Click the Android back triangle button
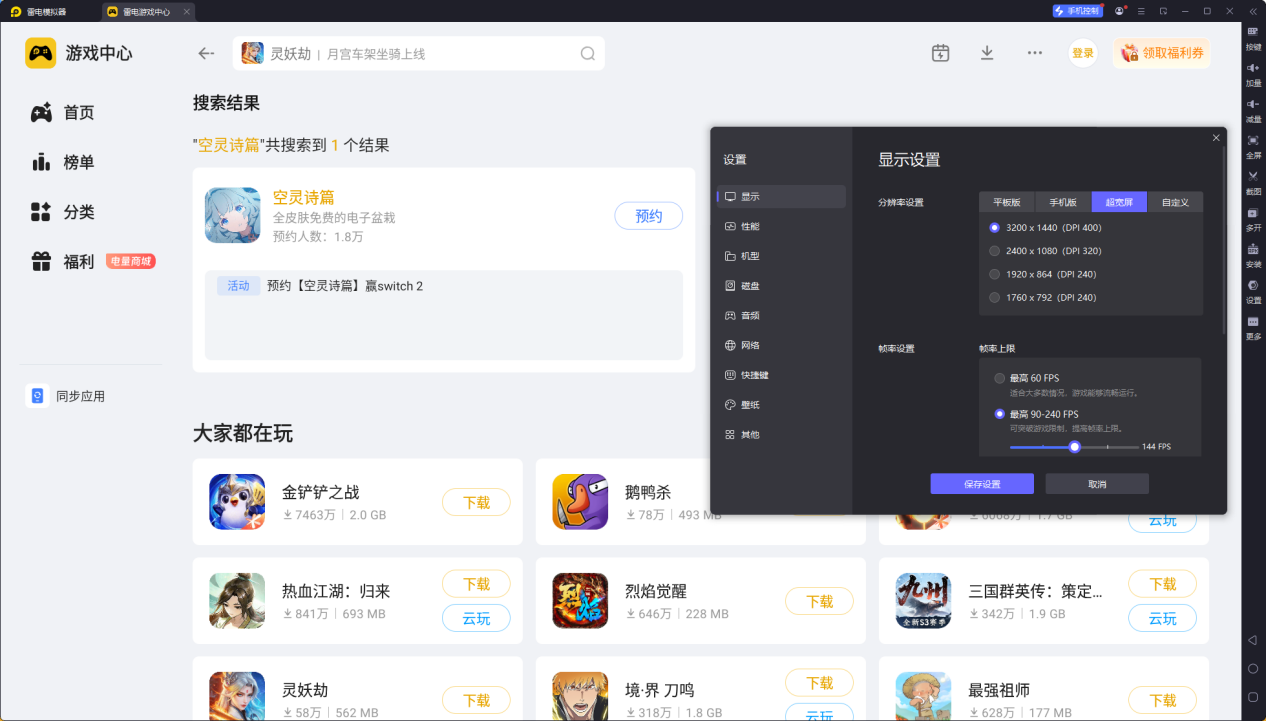Viewport: 1266px width, 721px height. 1252,640
